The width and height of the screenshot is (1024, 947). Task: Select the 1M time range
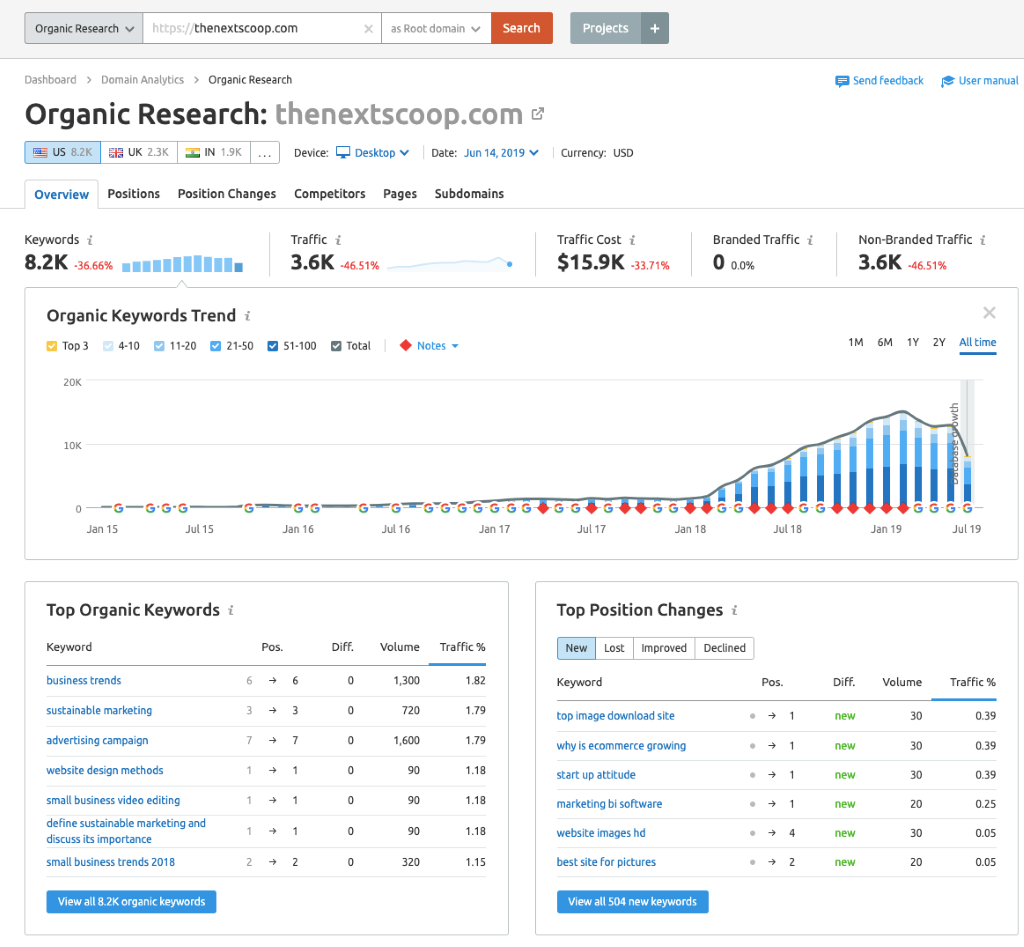point(856,342)
